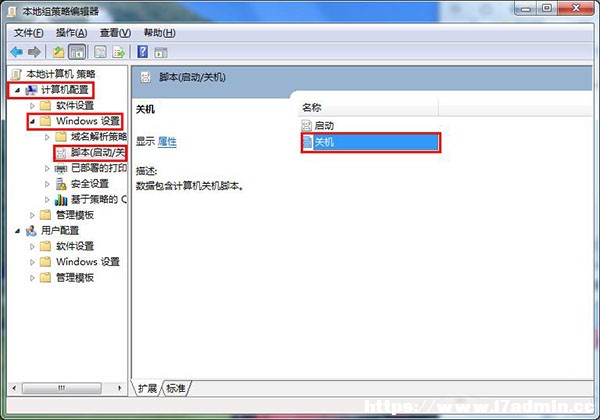Select the 关机 script item in the list

click(x=370, y=142)
